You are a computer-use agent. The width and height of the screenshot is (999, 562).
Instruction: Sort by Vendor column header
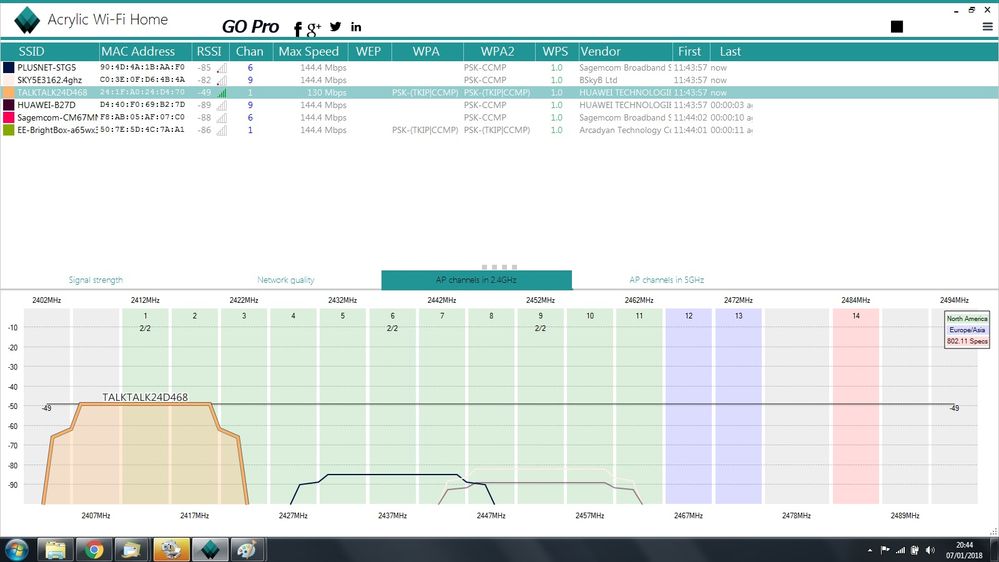(x=625, y=52)
